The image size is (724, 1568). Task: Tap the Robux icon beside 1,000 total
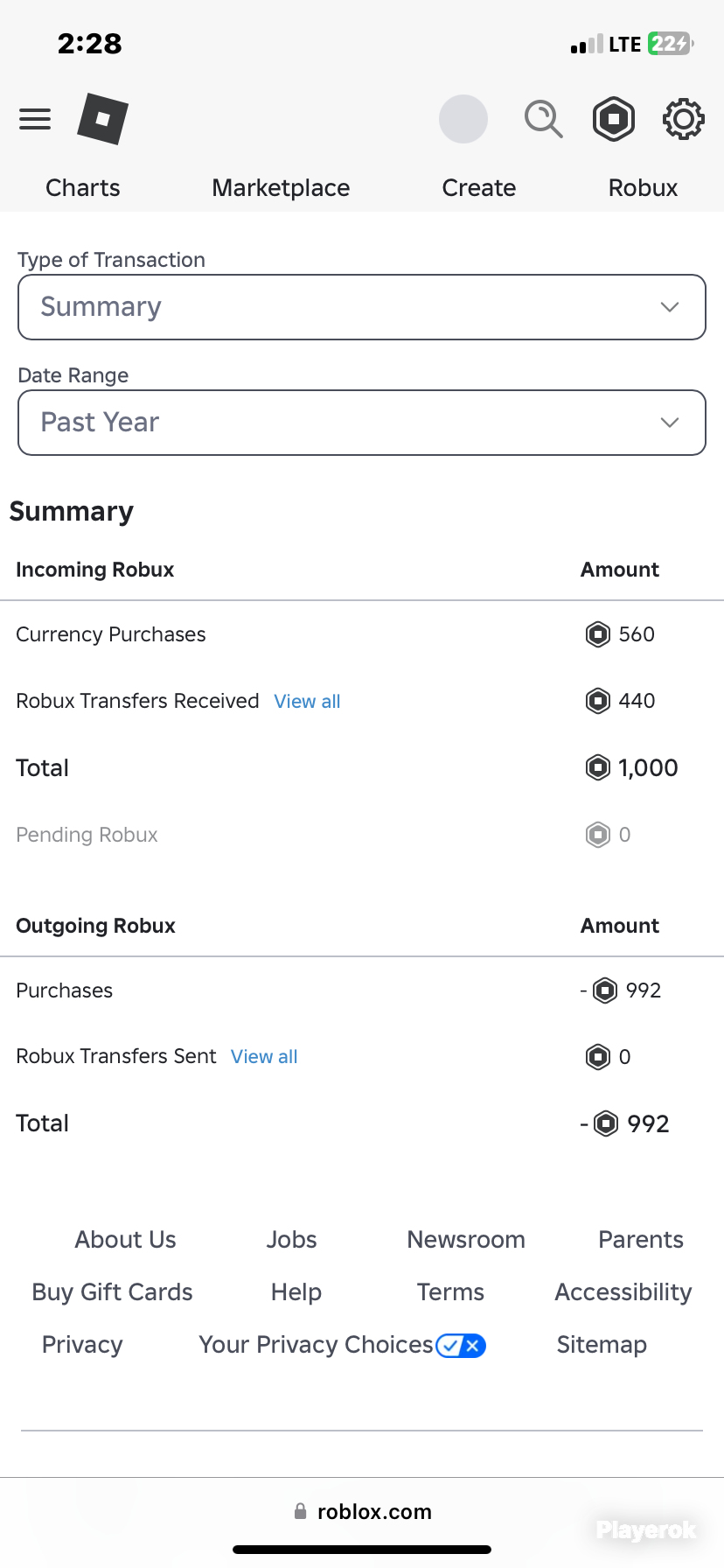point(598,767)
